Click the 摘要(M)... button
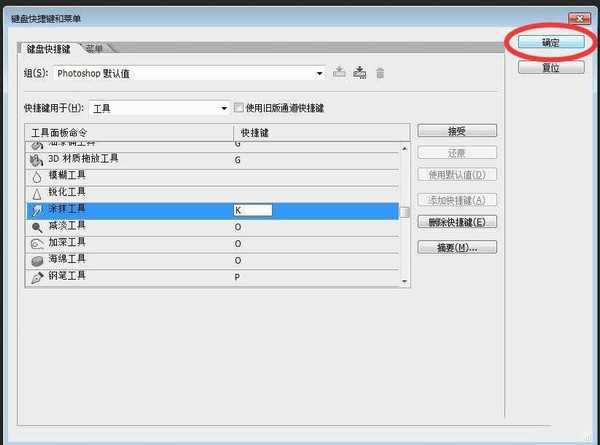Image resolution: width=600 pixels, height=445 pixels. point(457,248)
